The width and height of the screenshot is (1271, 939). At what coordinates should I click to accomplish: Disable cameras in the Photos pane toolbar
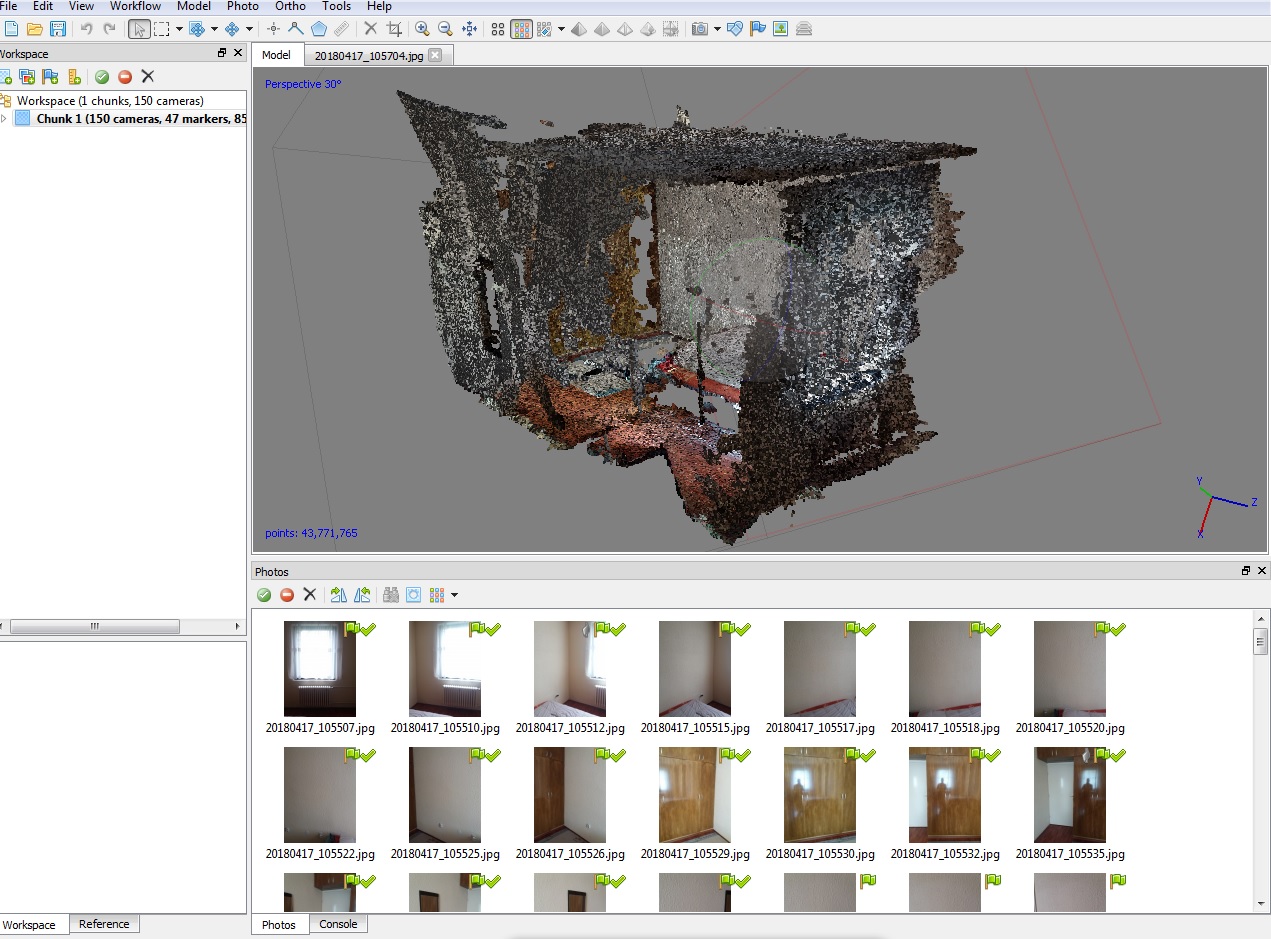[287, 595]
